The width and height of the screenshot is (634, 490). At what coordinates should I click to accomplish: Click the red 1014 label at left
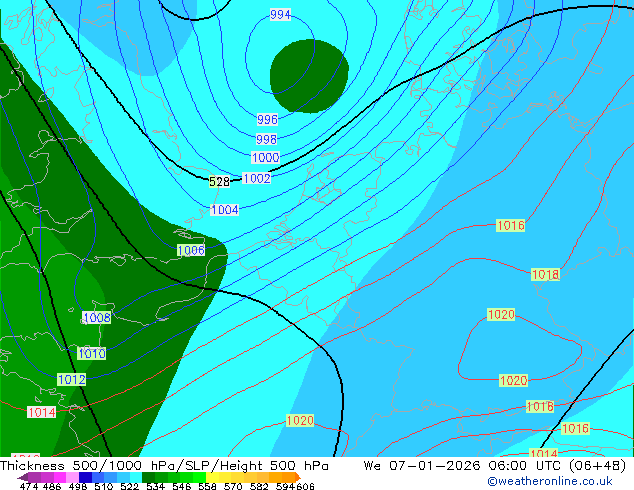point(42,412)
